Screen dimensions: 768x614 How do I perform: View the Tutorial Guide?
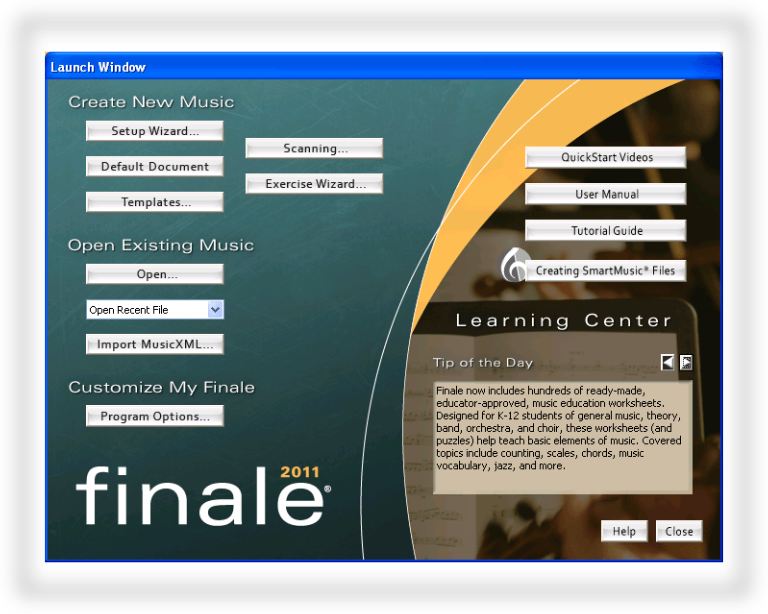click(606, 230)
